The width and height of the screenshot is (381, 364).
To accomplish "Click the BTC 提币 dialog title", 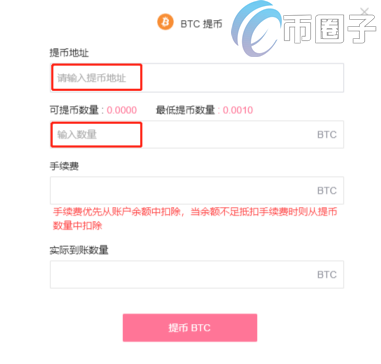I will pos(201,24).
